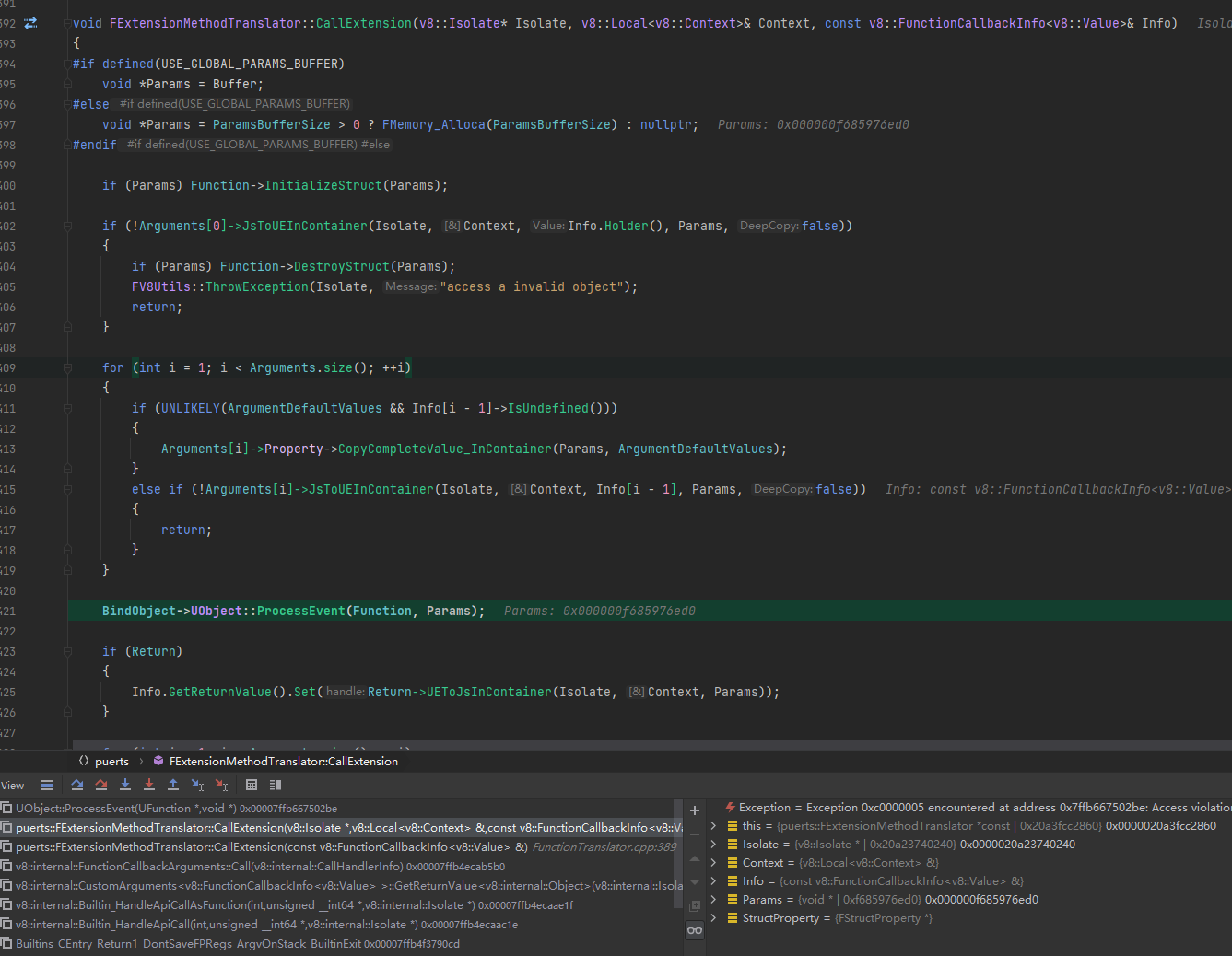Open the FunctionTranslator.cpp:389 source link
Screen dimensions: 1232x956
[604, 846]
